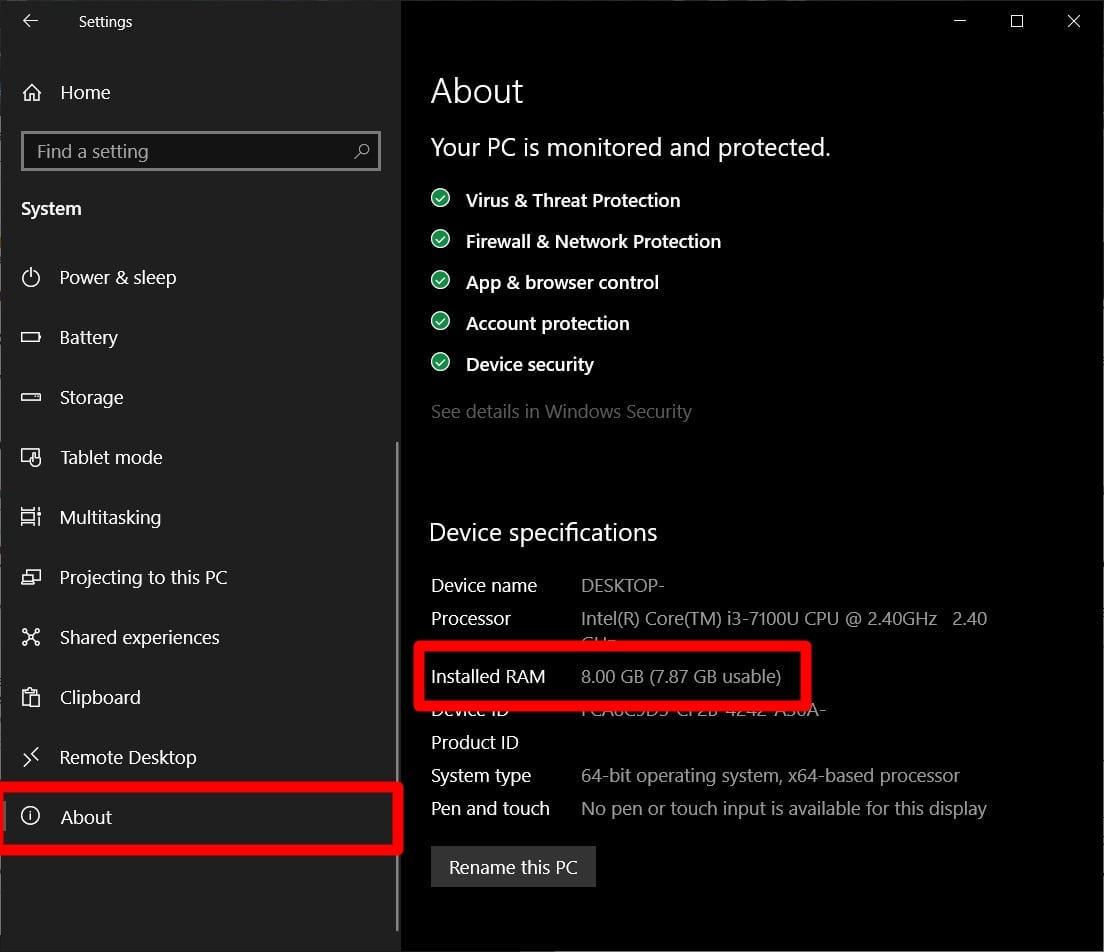Click the System category heading

point(51,209)
